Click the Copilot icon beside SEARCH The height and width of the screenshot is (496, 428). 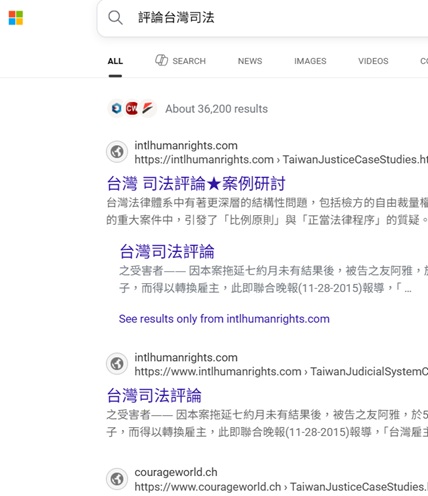point(161,60)
